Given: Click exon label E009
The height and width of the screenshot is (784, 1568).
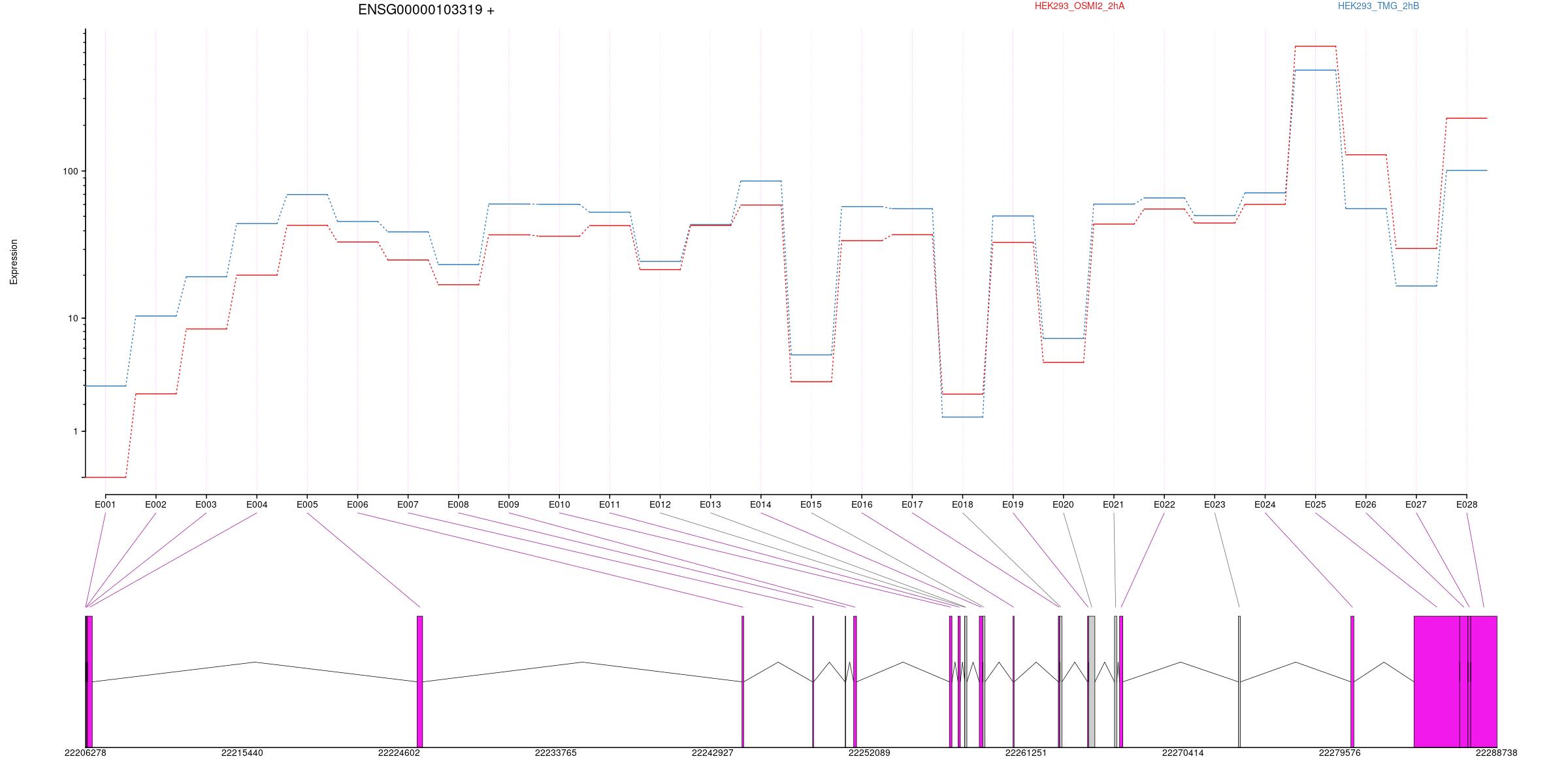Looking at the screenshot, I should point(508,504).
